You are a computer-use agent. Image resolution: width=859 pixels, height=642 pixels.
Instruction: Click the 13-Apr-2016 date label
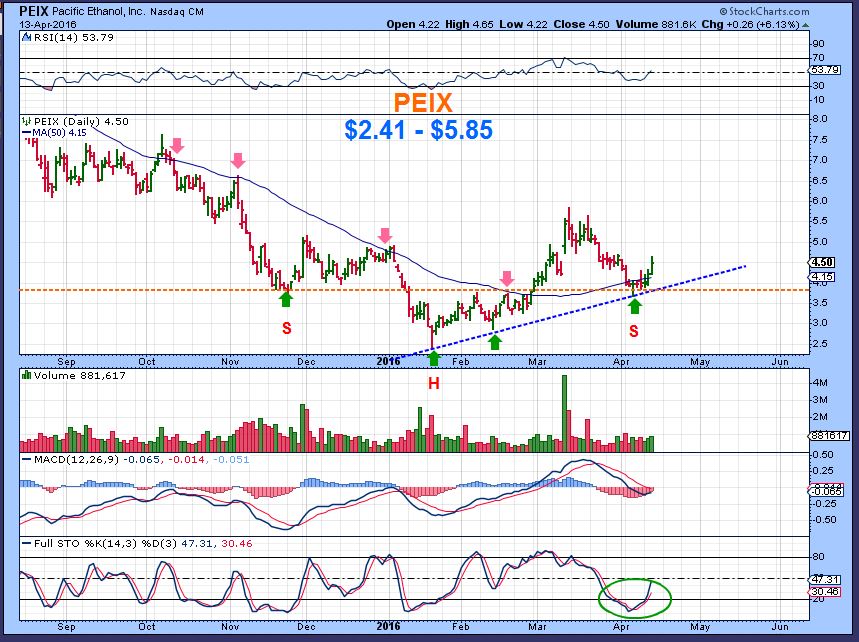point(48,25)
